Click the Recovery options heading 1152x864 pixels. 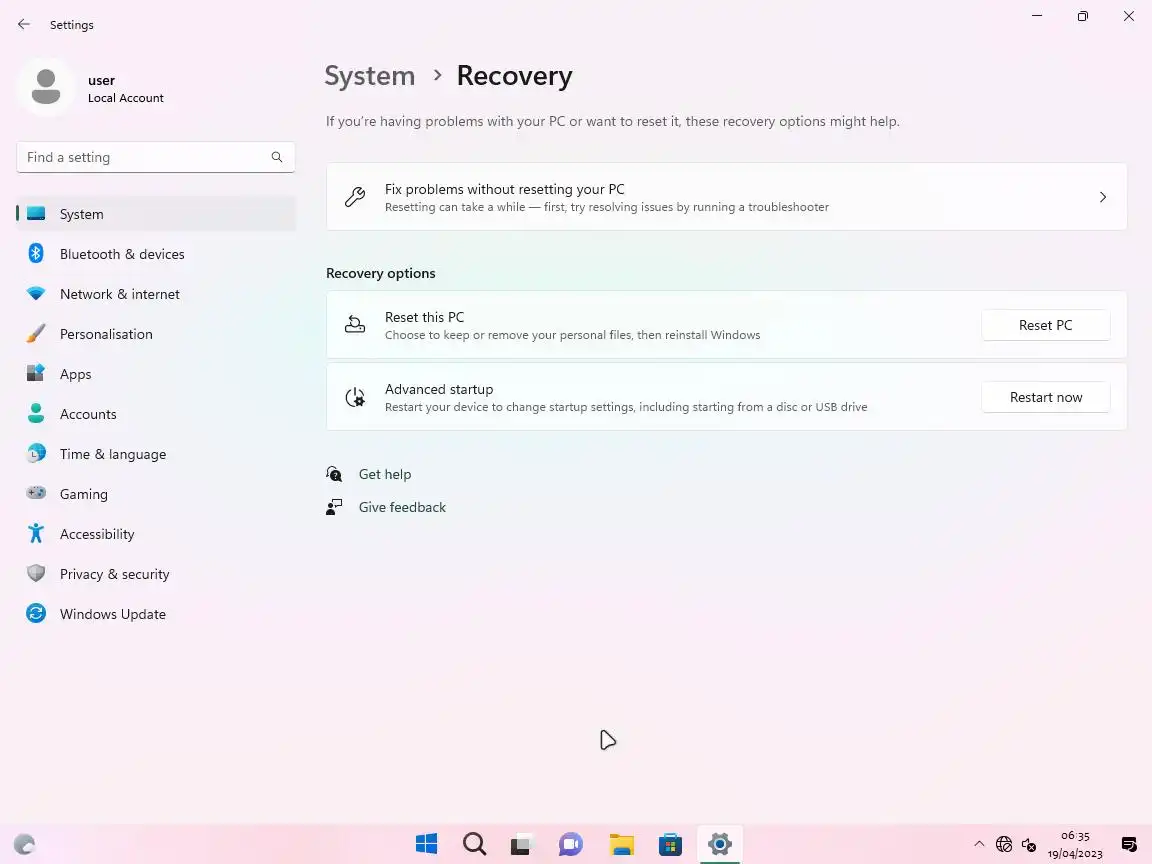(x=381, y=273)
